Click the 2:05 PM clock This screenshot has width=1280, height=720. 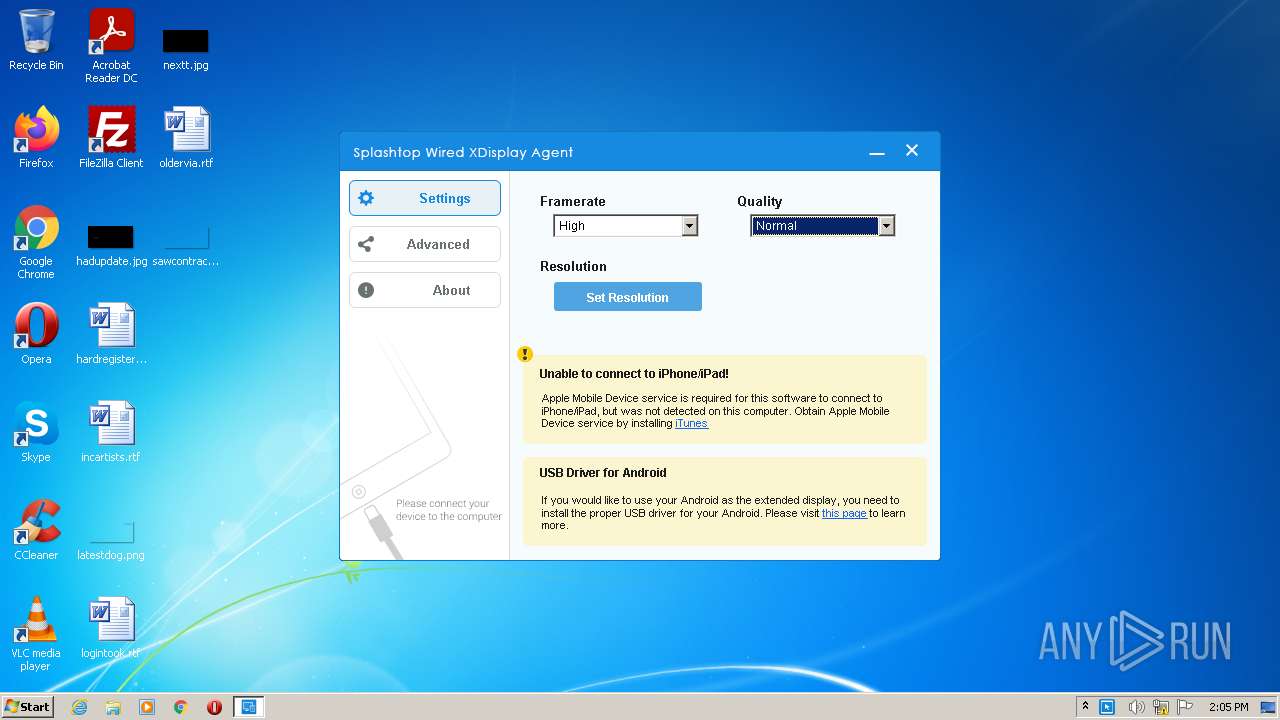tap(1228, 707)
